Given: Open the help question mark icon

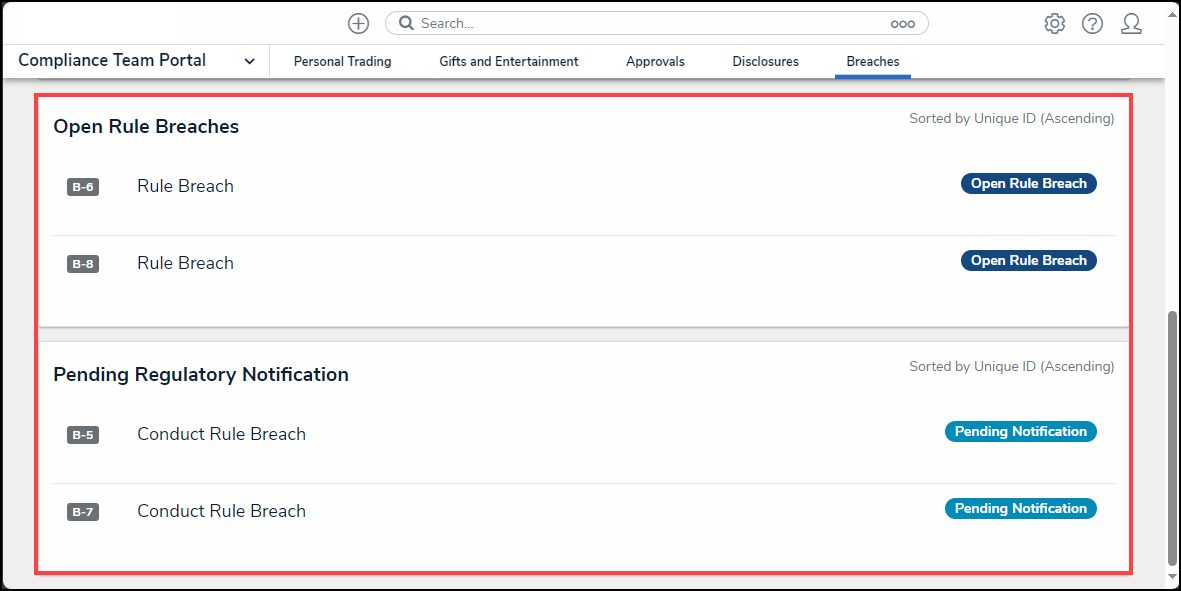Looking at the screenshot, I should pos(1092,24).
